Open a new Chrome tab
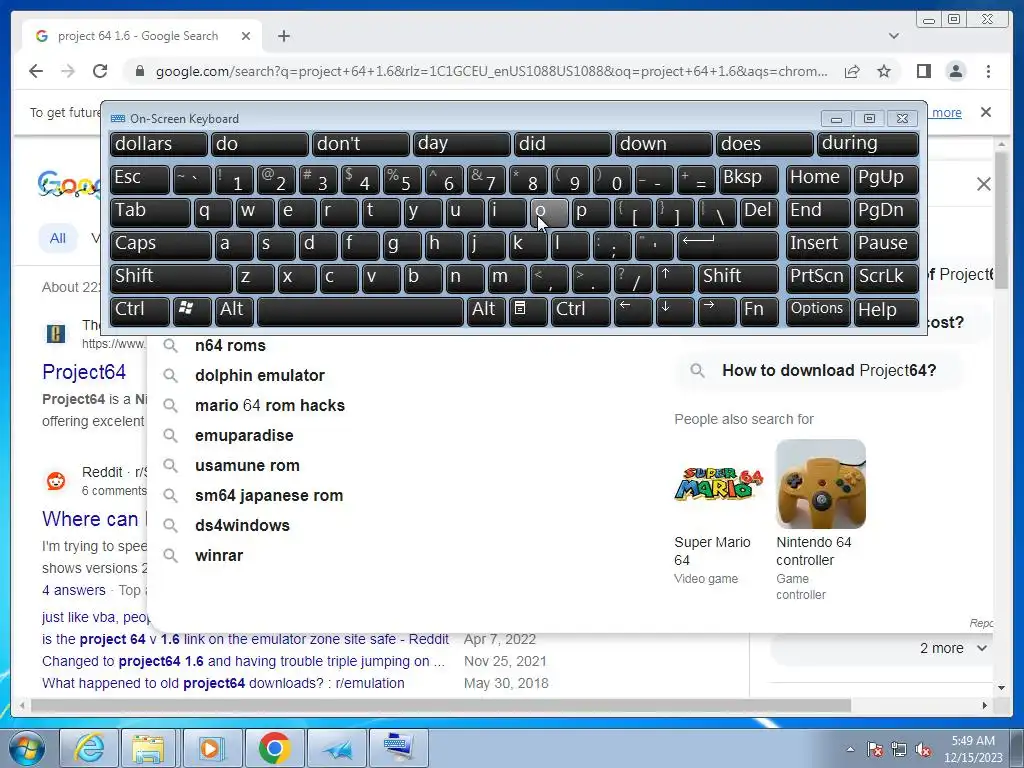 tap(283, 36)
